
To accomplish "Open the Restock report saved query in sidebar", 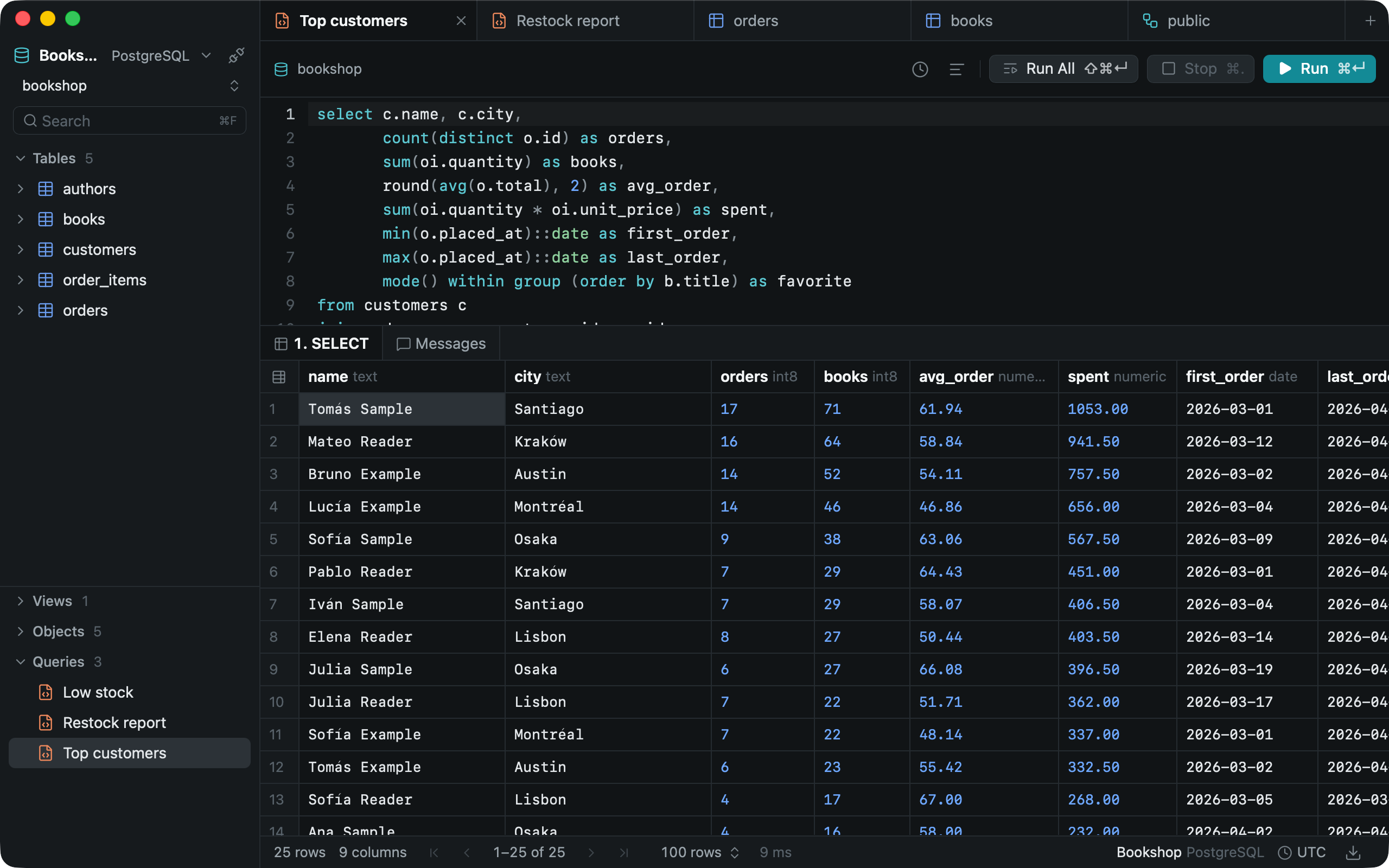I will pos(130,723).
